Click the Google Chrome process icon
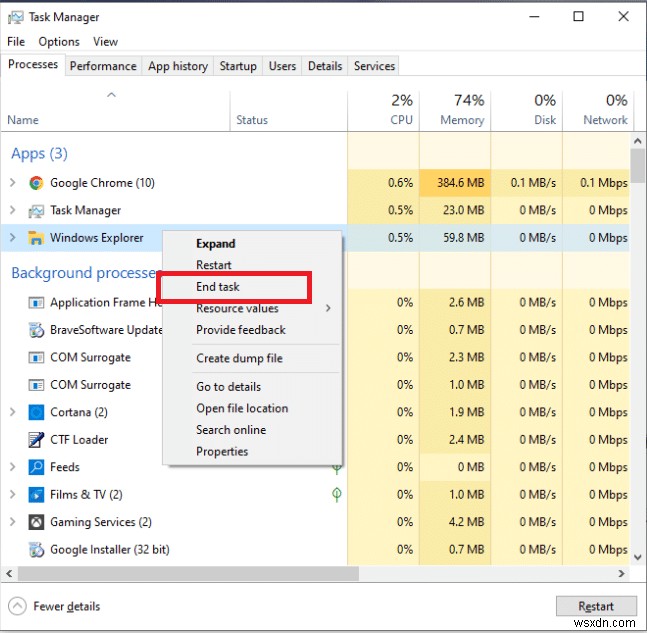The width and height of the screenshot is (647, 633). point(36,183)
